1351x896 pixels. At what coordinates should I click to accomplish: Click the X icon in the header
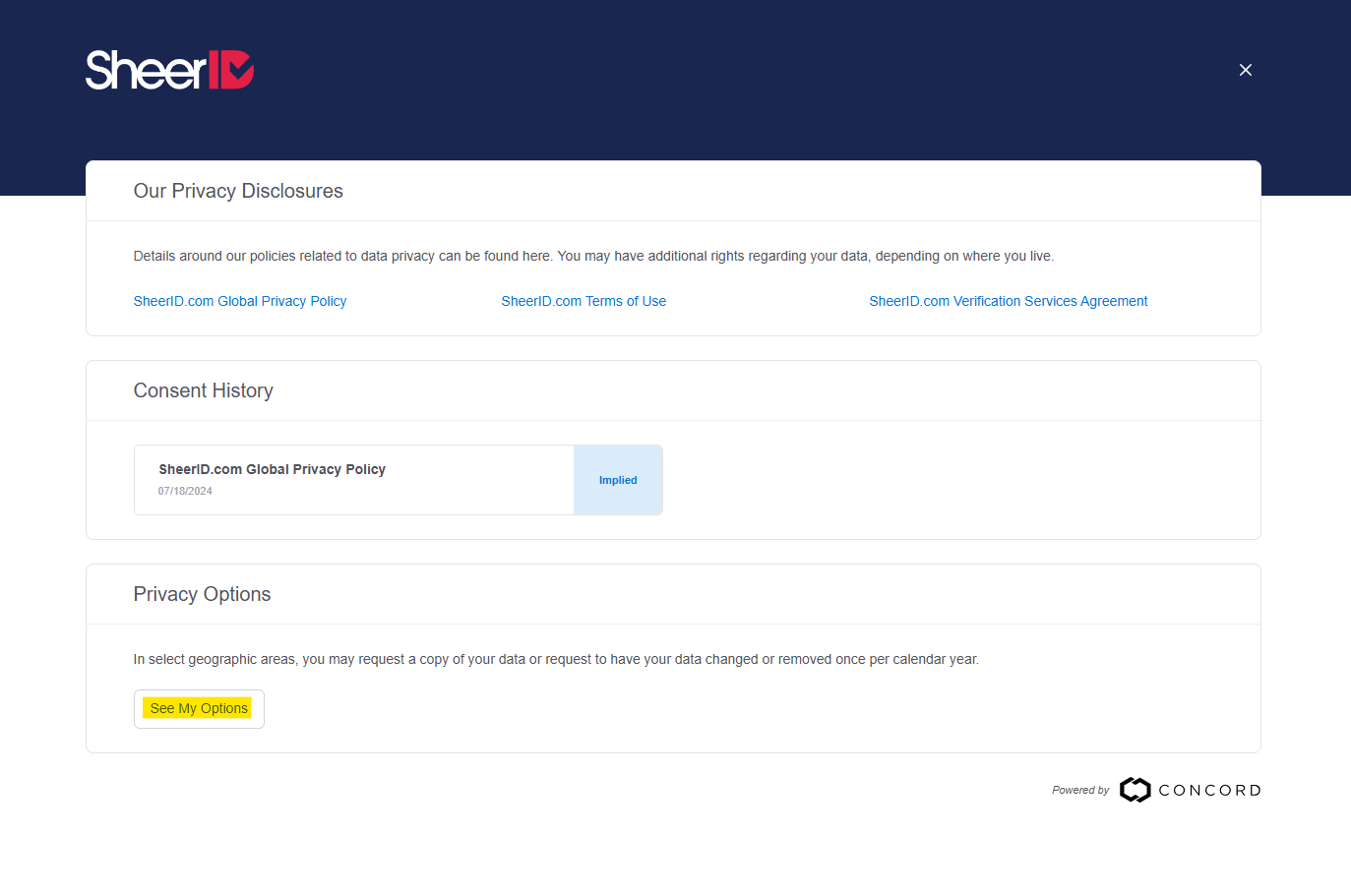click(x=1245, y=70)
